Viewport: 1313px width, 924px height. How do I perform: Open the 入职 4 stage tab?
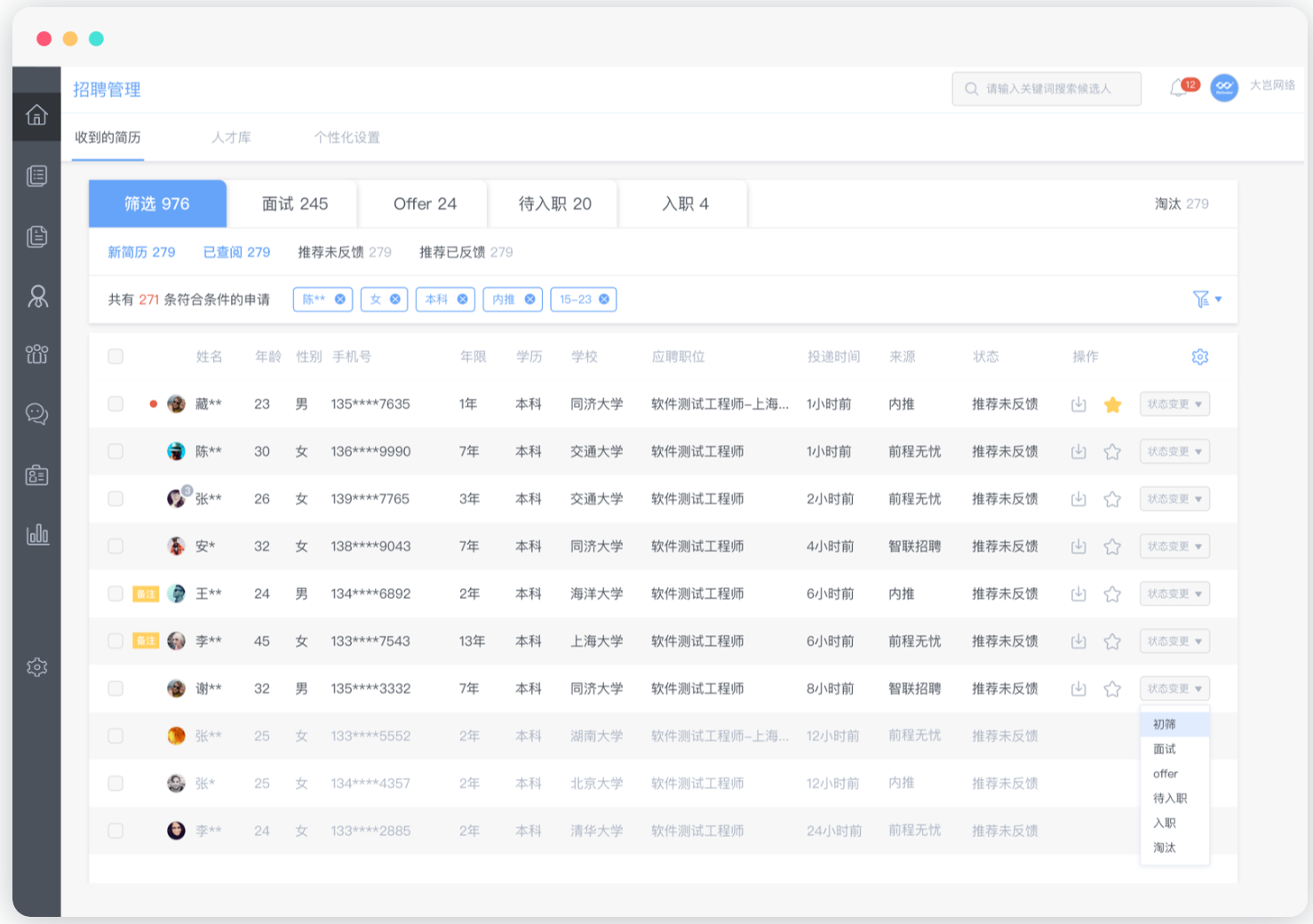click(x=685, y=203)
